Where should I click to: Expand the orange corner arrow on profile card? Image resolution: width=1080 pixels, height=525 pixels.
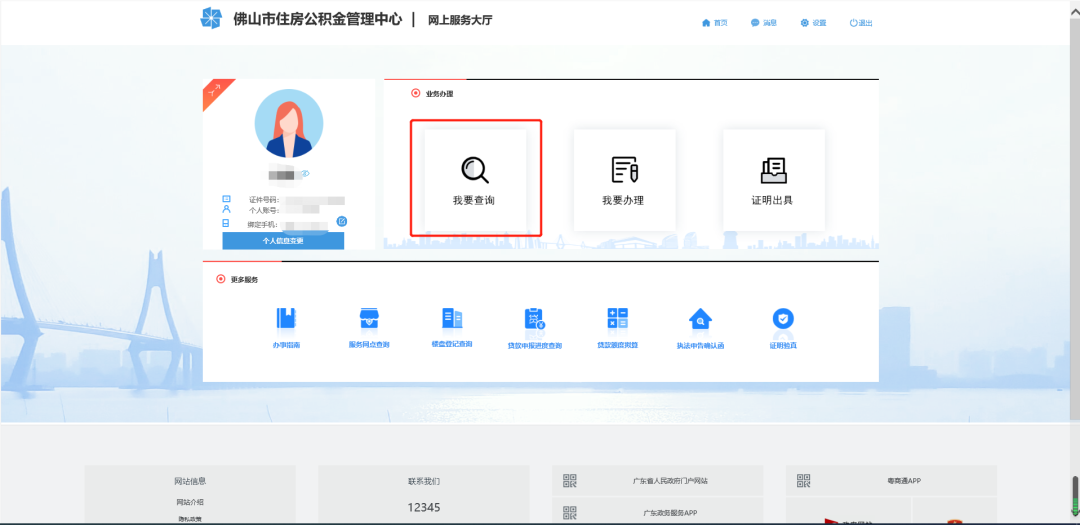pyautogui.click(x=214, y=90)
